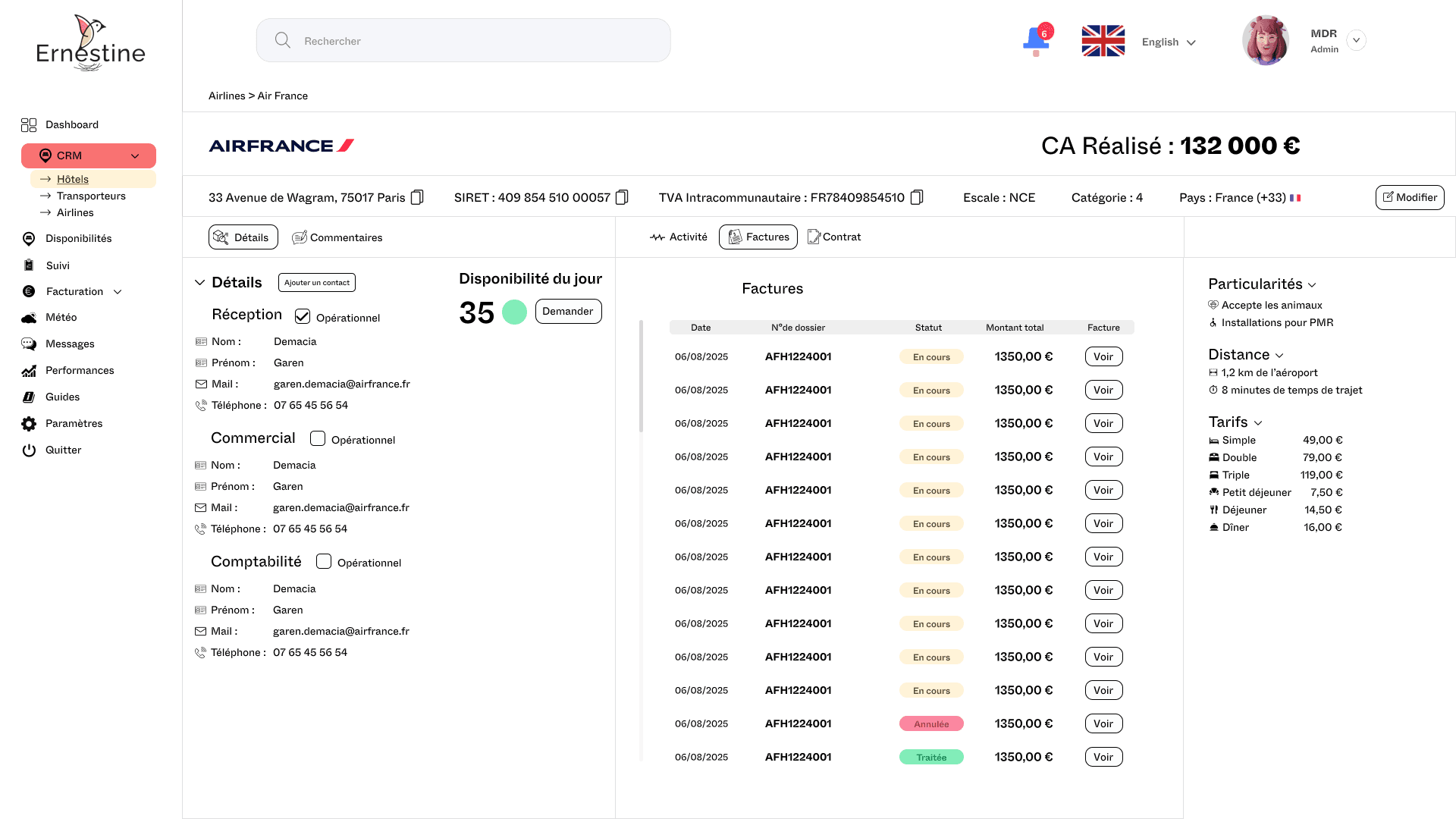Viewport: 1456px width, 819px height.
Task: Open Paramètres gear in the sidebar
Action: tap(29, 423)
